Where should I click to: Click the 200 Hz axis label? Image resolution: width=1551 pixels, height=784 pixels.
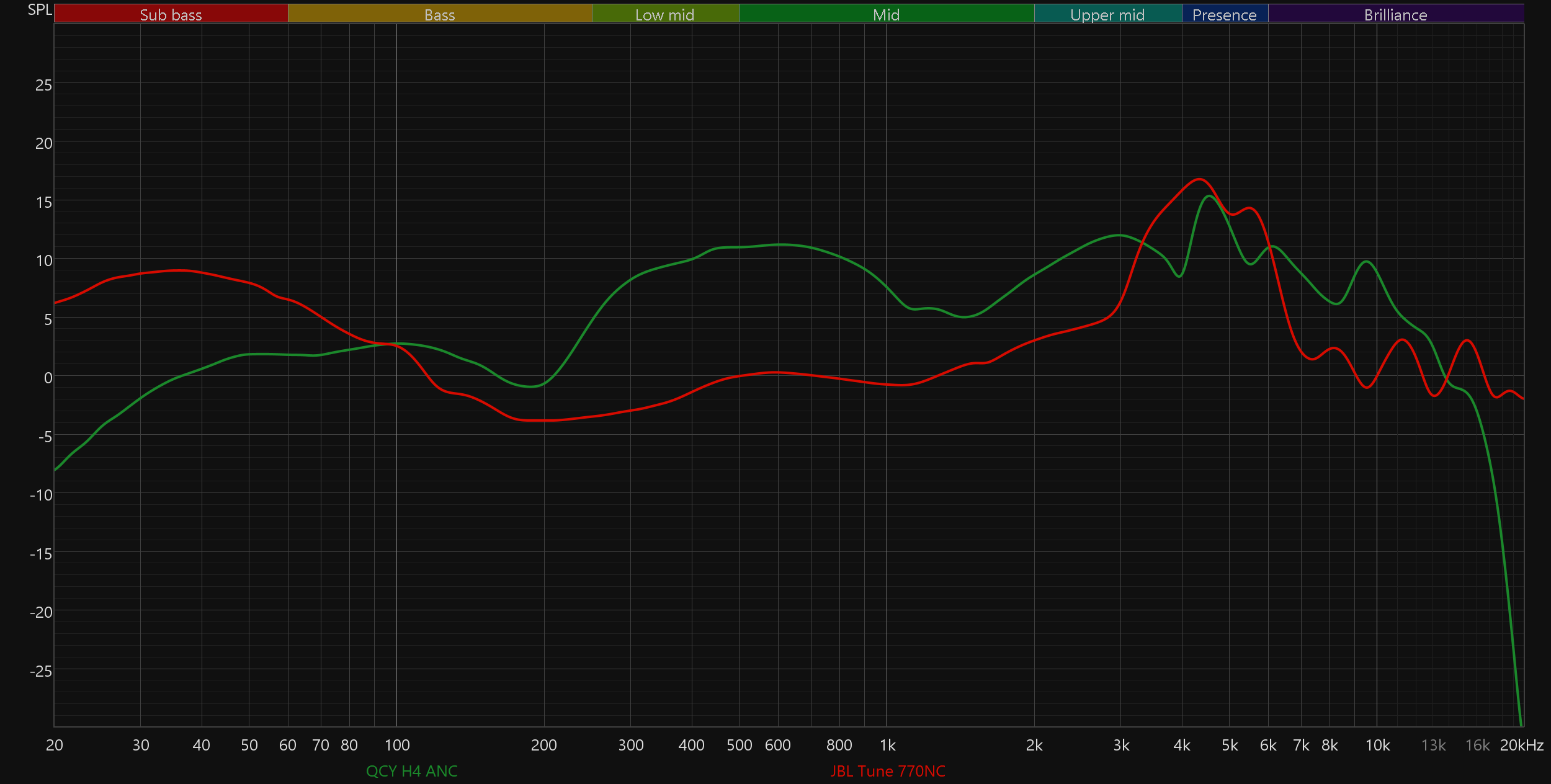[543, 745]
